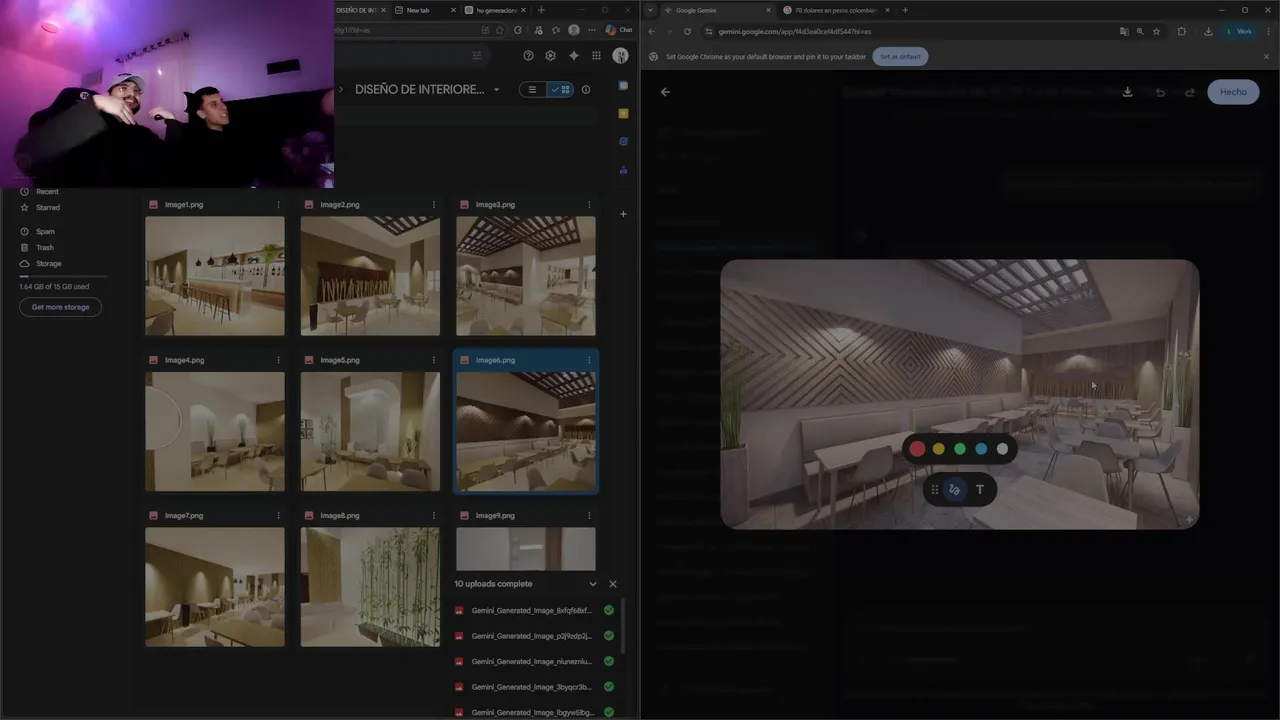Open more actions for Image1.png
Image resolution: width=1280 pixels, height=720 pixels.
tap(278, 204)
